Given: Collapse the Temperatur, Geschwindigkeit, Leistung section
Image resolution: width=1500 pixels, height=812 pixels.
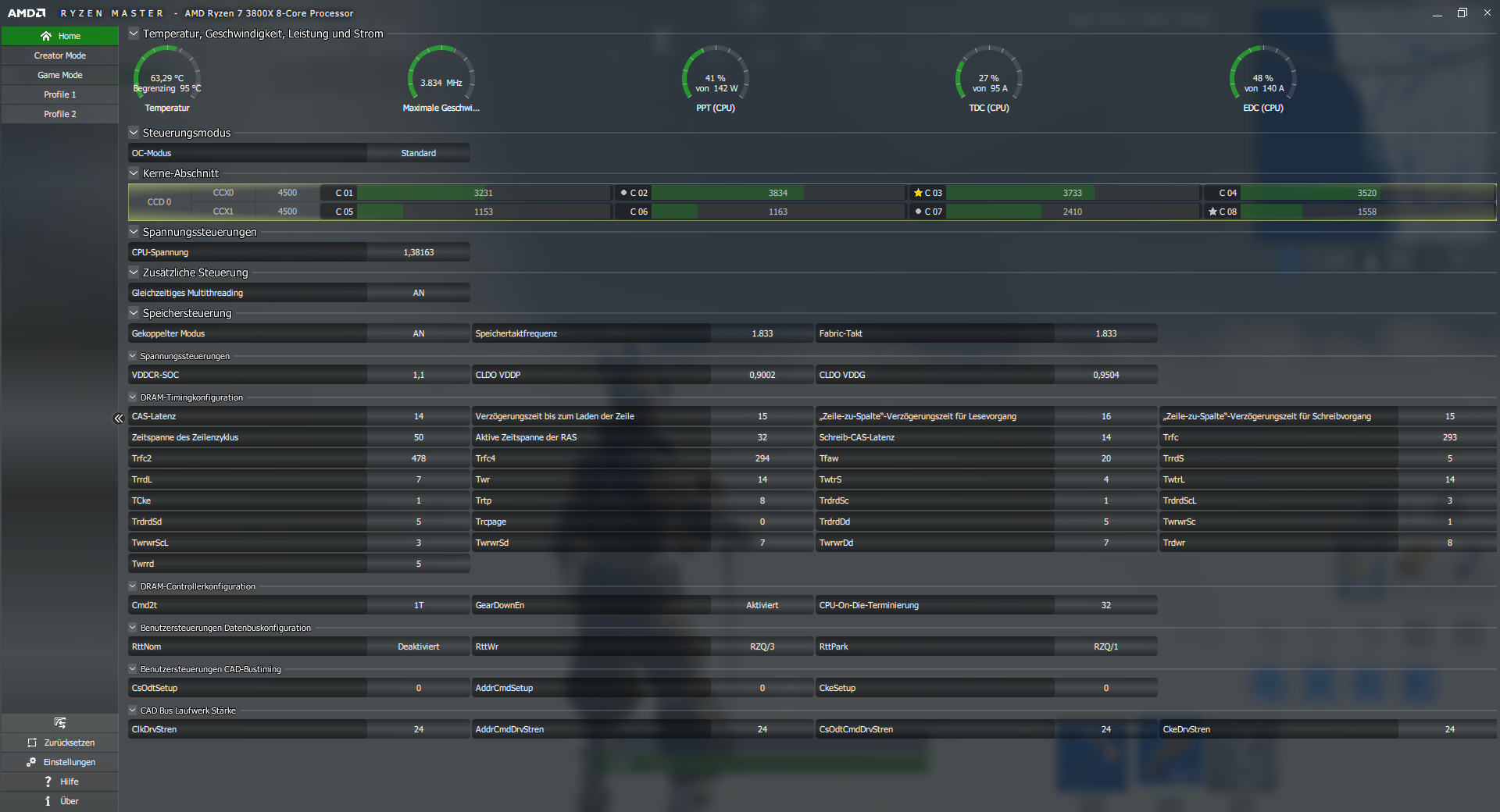Looking at the screenshot, I should 134,34.
